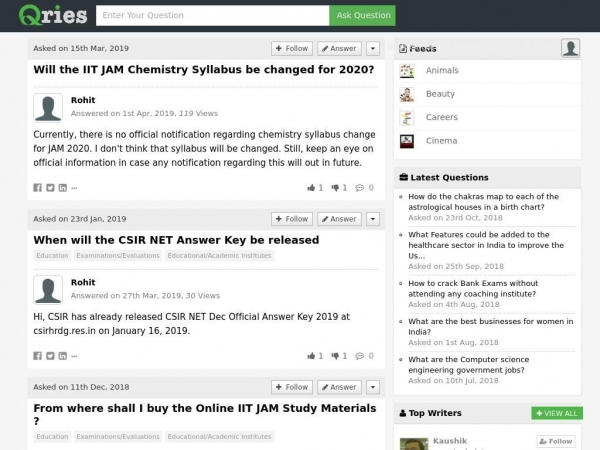Click Kaushik's profile photo

[x=414, y=444]
